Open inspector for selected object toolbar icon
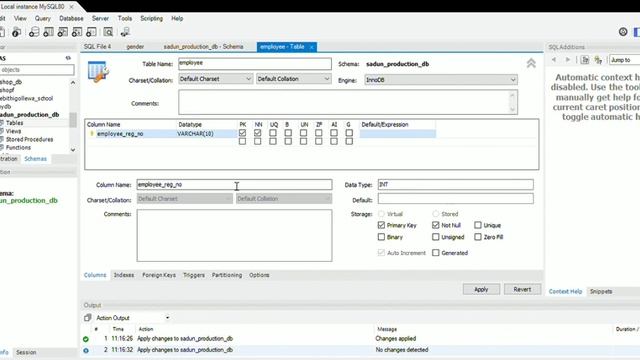640x360 pixels. (16, 32)
